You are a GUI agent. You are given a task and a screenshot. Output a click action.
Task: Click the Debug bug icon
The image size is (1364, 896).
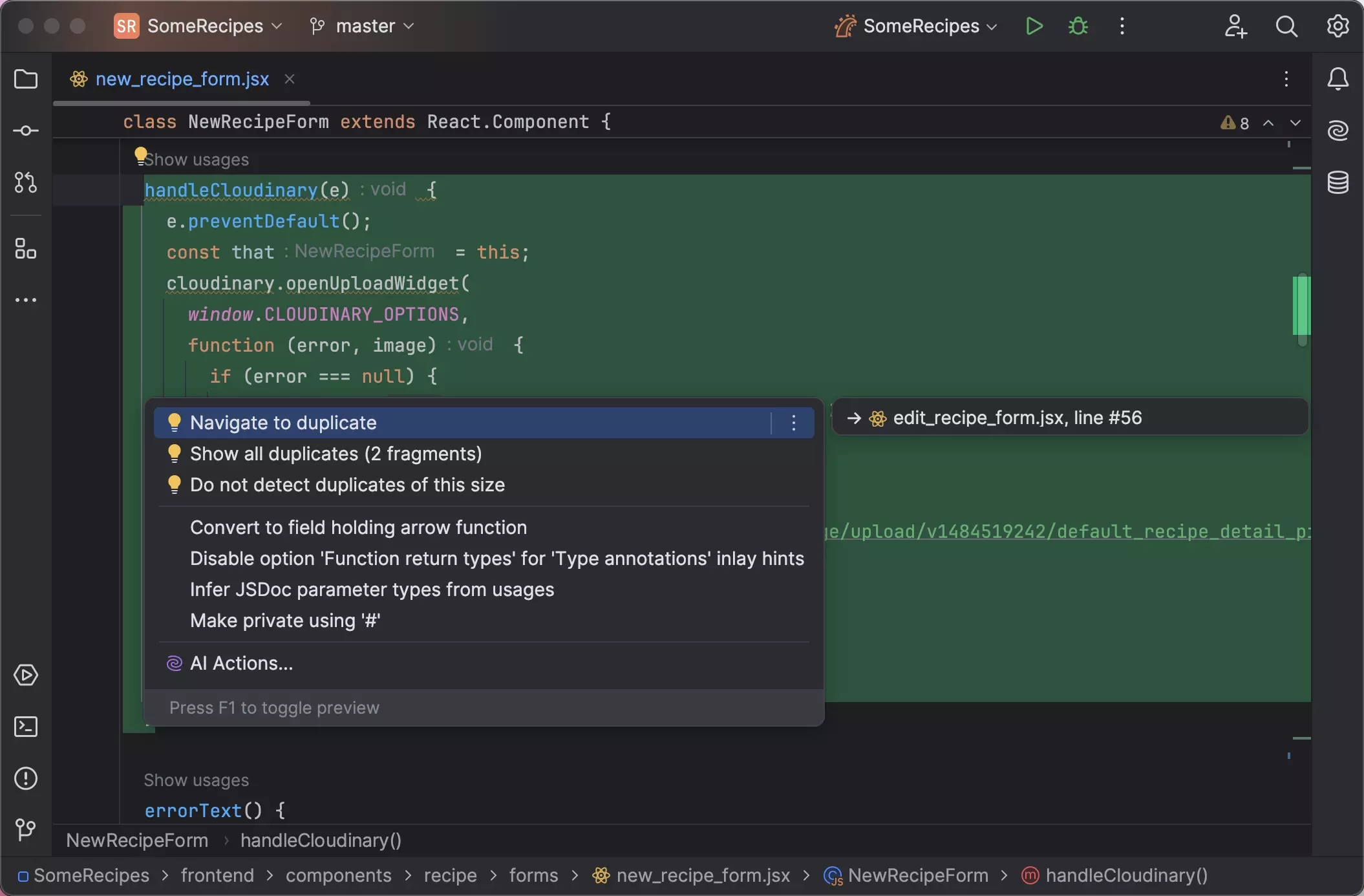[1078, 26]
